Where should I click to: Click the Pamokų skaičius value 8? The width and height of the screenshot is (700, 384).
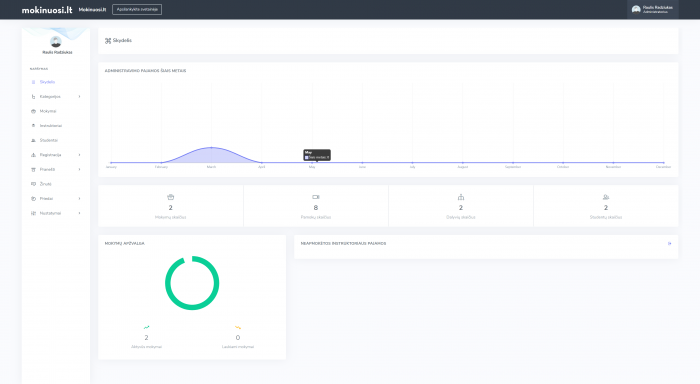[x=316, y=208]
